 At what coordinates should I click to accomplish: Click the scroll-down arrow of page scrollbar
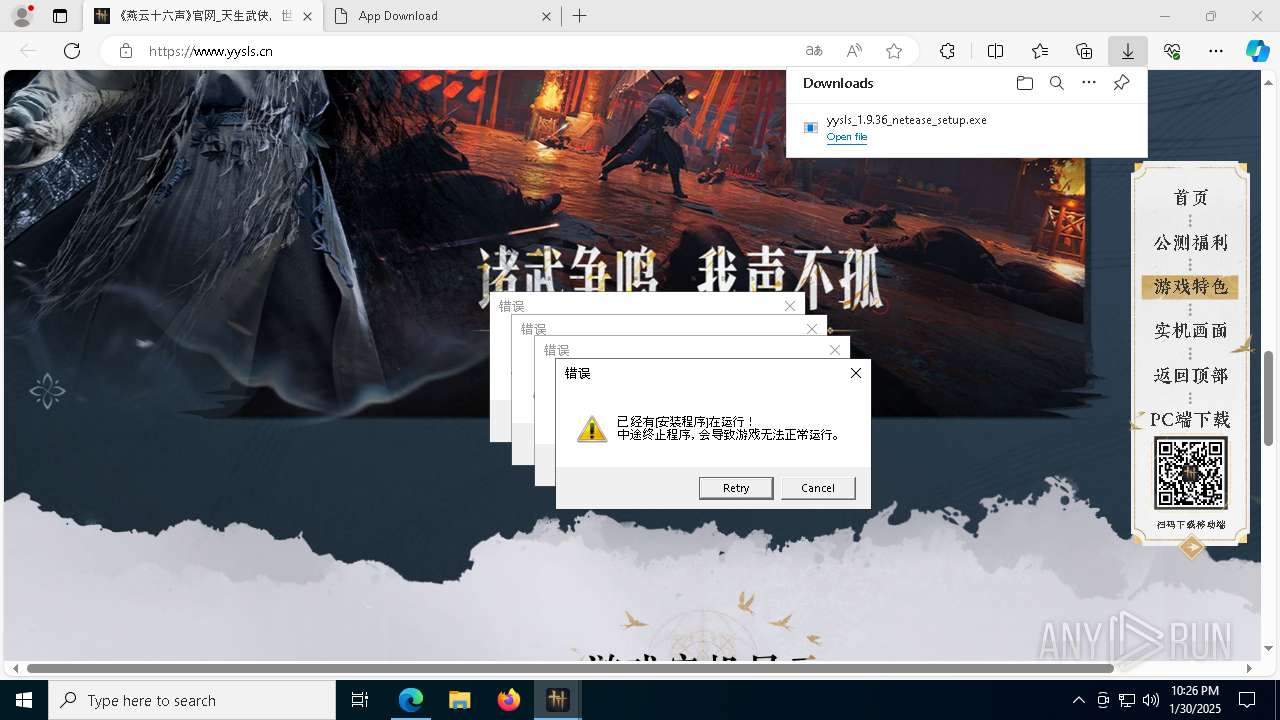tap(1268, 649)
